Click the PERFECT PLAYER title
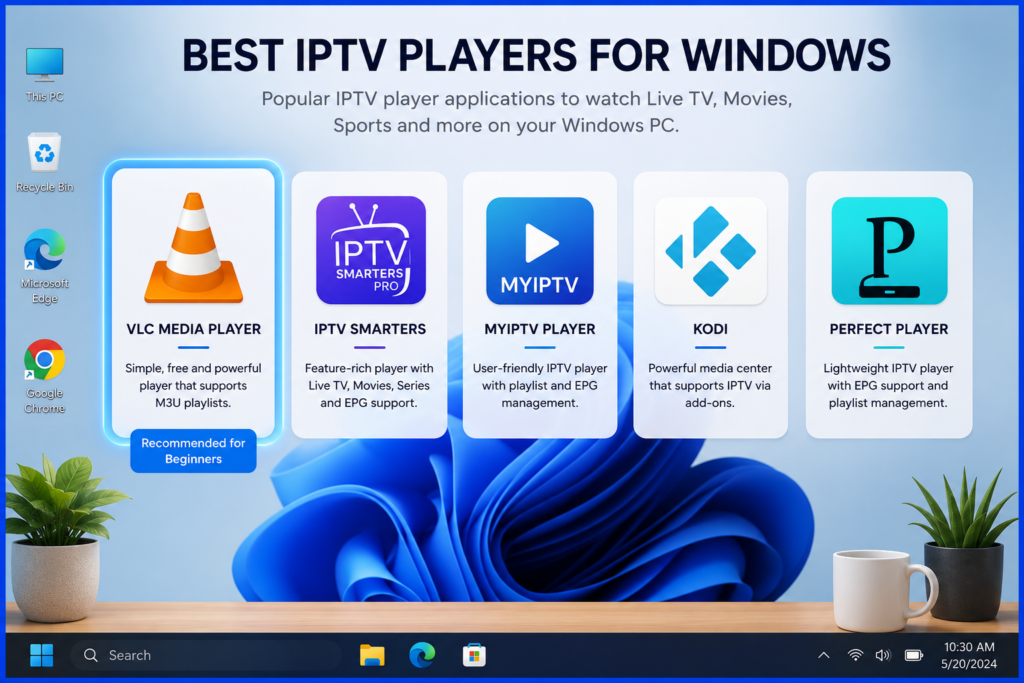Viewport: 1024px width, 683px height. point(889,329)
